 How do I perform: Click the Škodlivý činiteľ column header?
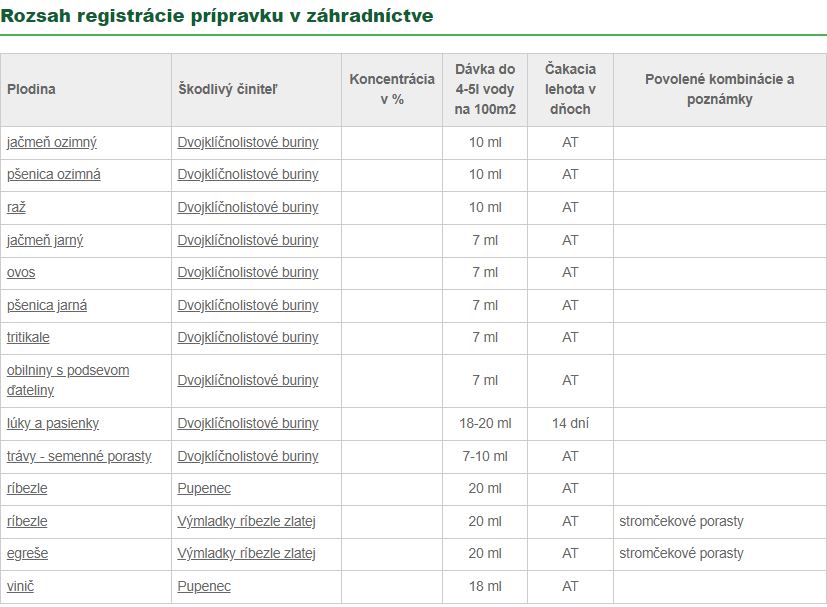(227, 89)
